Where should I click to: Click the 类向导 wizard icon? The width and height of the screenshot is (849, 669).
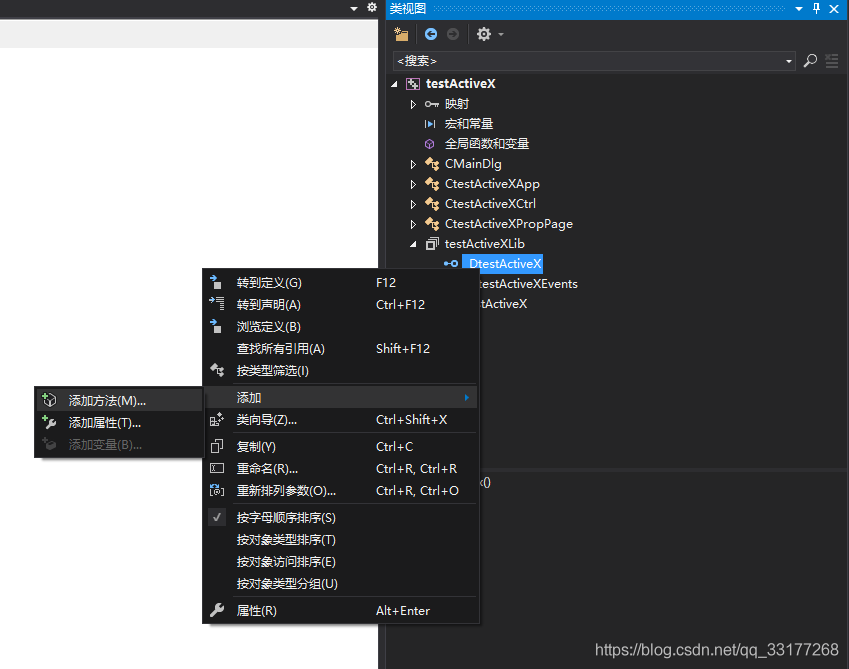(217, 419)
